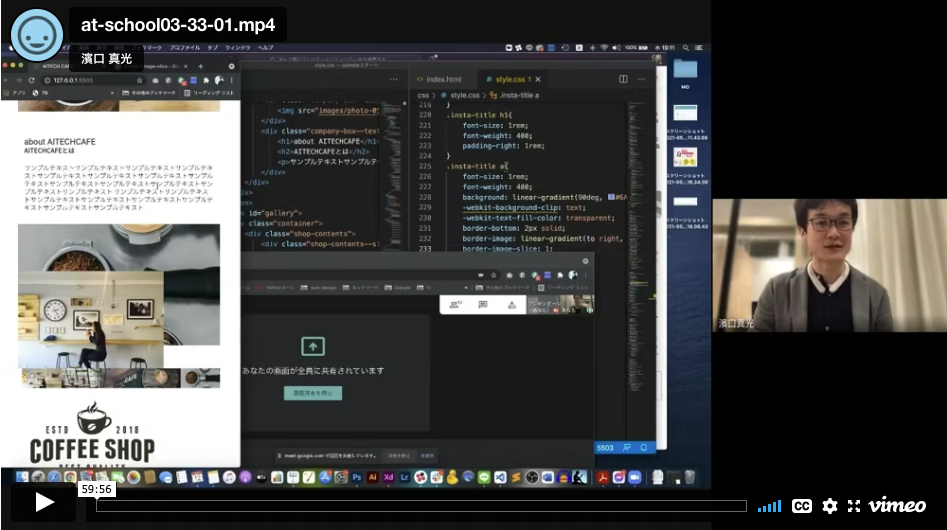Seek along the video progress bar

(420, 506)
